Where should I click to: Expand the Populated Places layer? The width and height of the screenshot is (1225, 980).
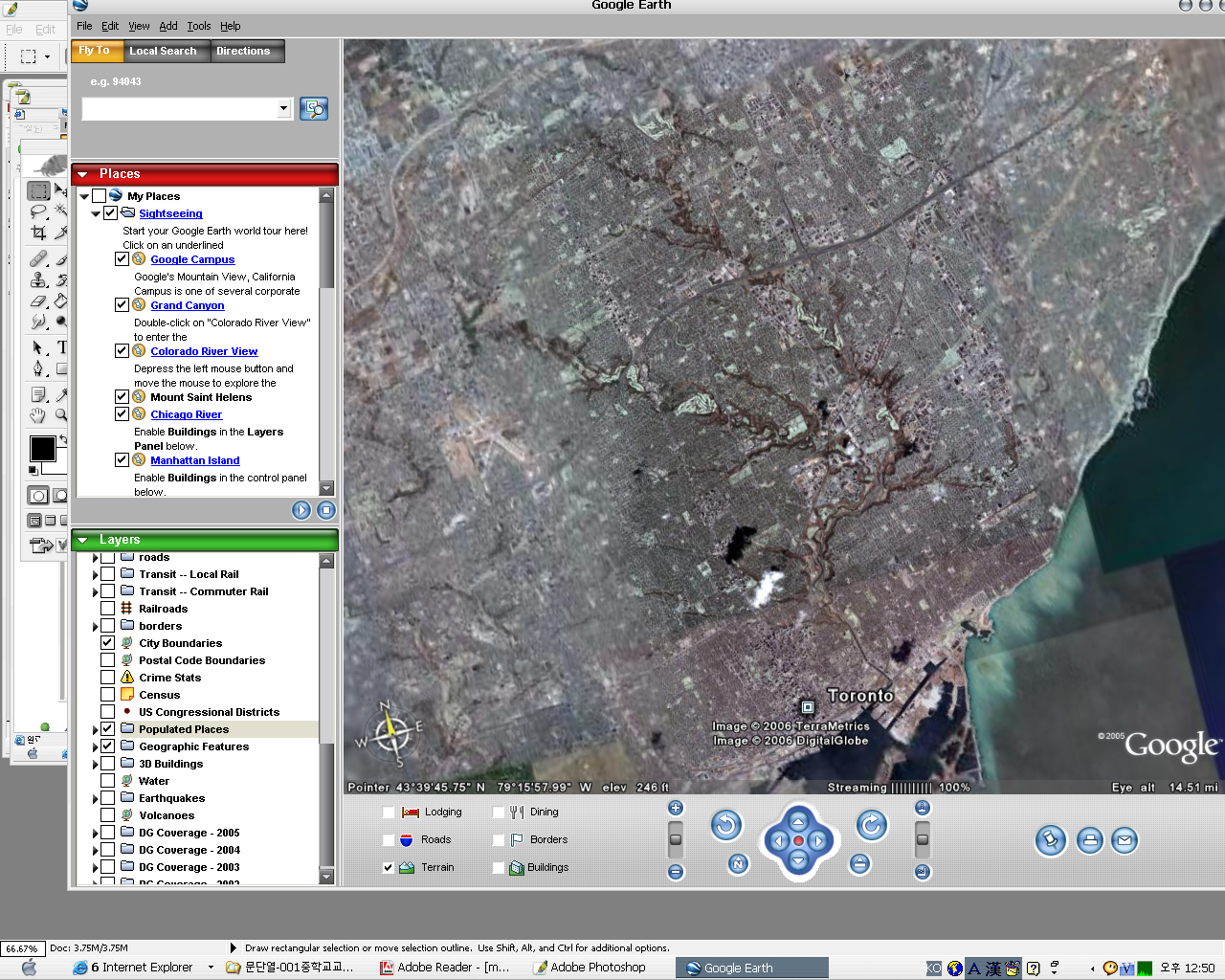click(95, 729)
